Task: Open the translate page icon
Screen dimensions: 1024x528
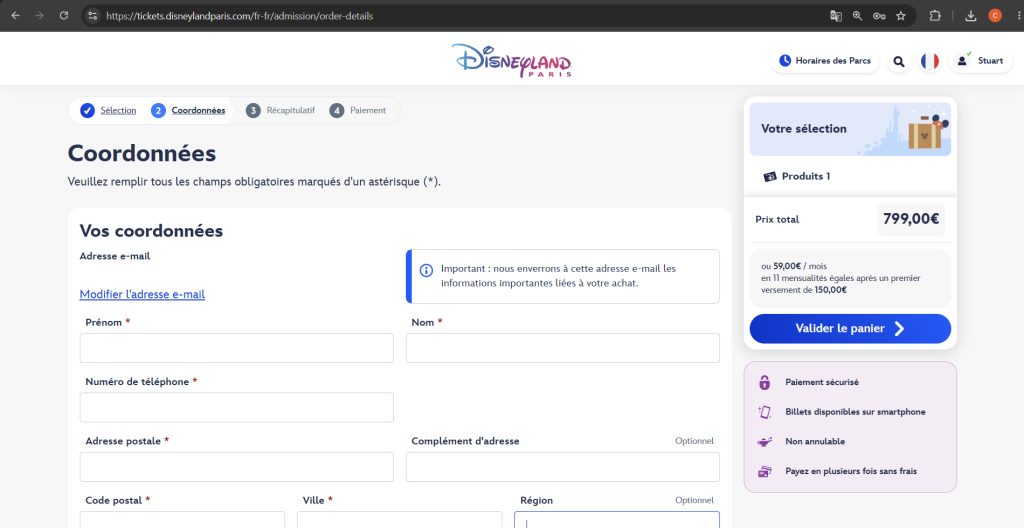Action: [x=836, y=16]
